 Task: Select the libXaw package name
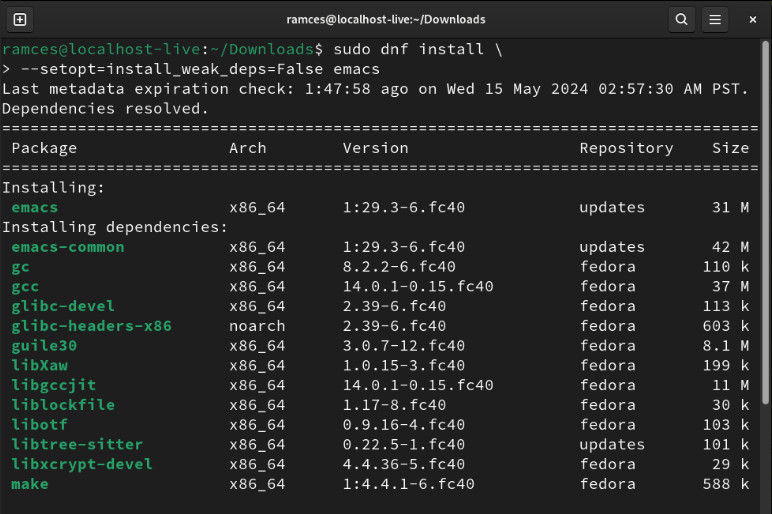(40, 365)
